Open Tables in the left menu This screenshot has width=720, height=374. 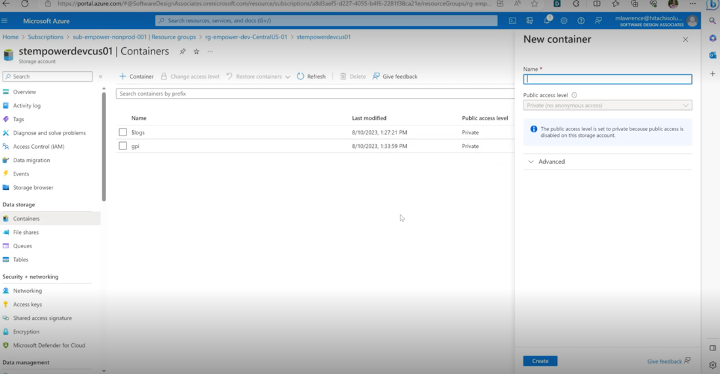[x=20, y=260]
